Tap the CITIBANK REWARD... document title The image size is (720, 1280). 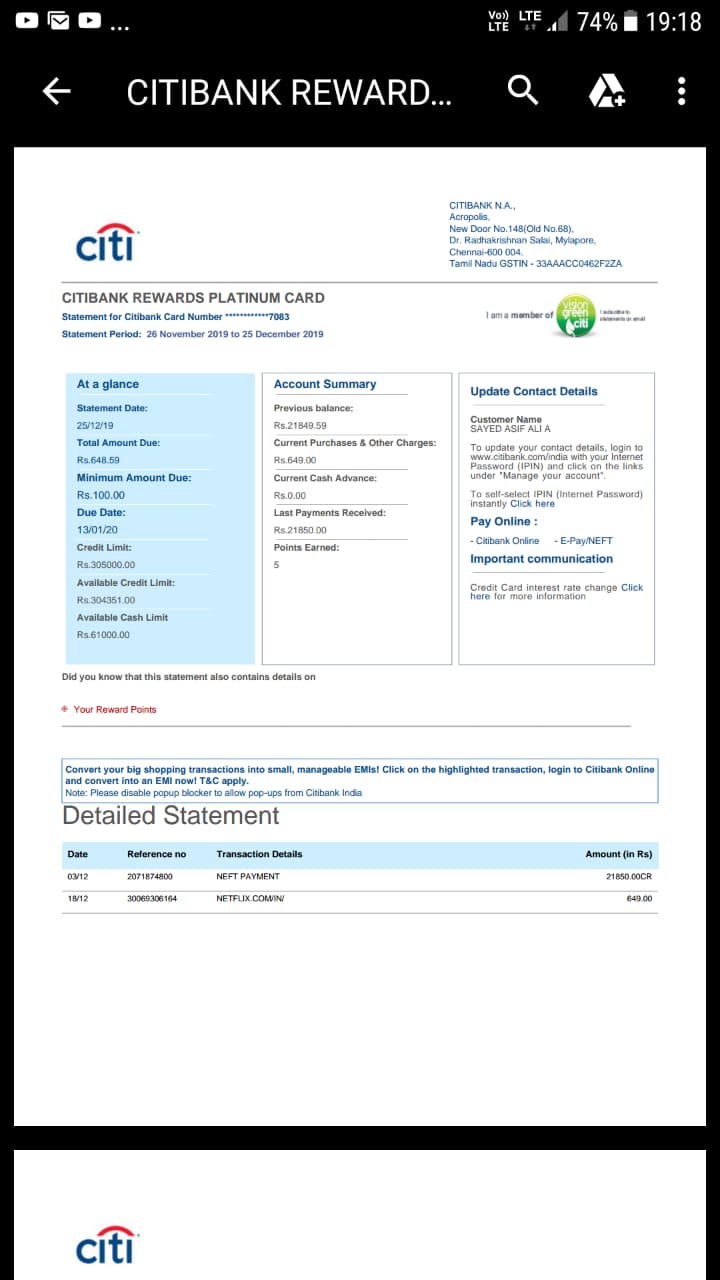click(x=289, y=92)
